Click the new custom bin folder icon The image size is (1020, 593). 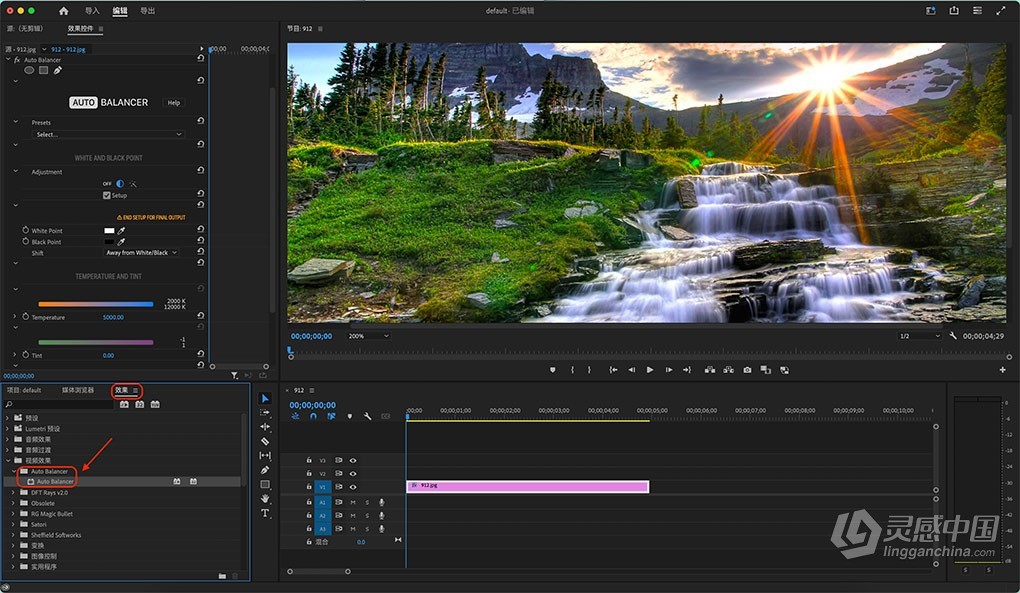[x=222, y=576]
